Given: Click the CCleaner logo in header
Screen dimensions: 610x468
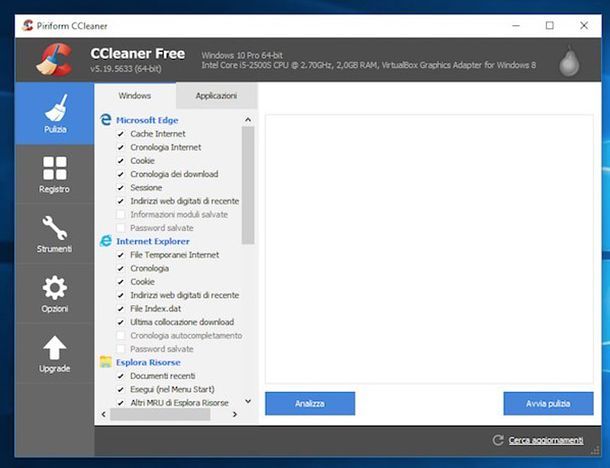Looking at the screenshot, I should 55,59.
